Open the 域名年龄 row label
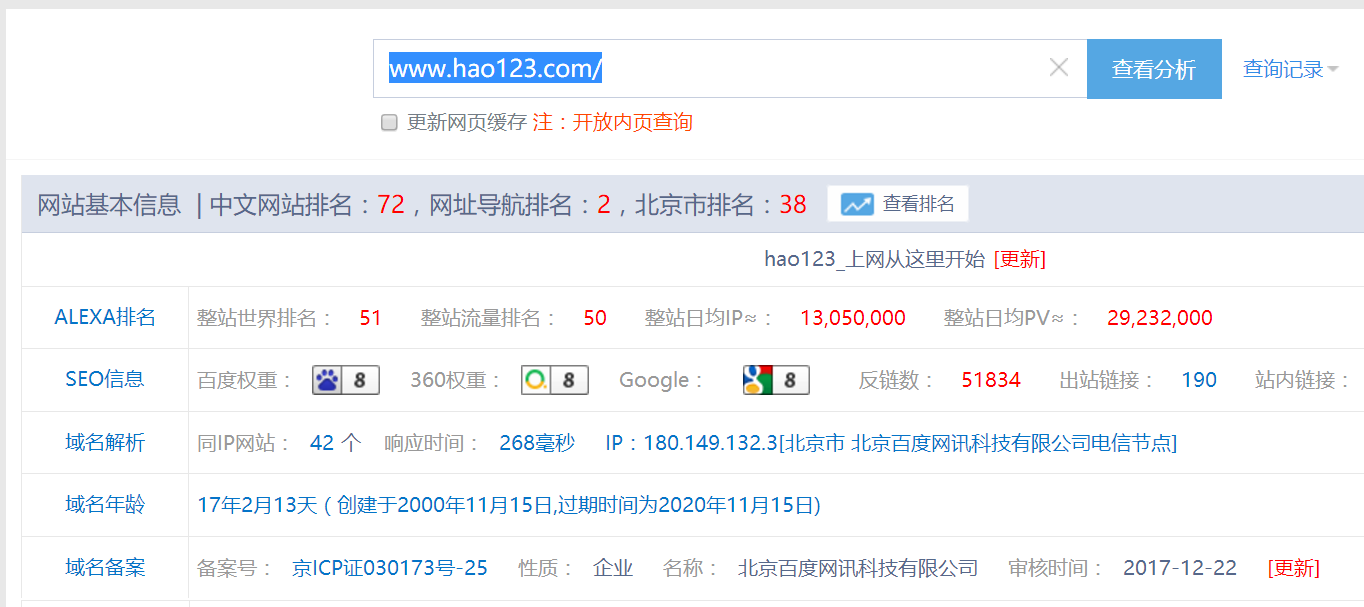This screenshot has width=1364, height=607. click(105, 504)
